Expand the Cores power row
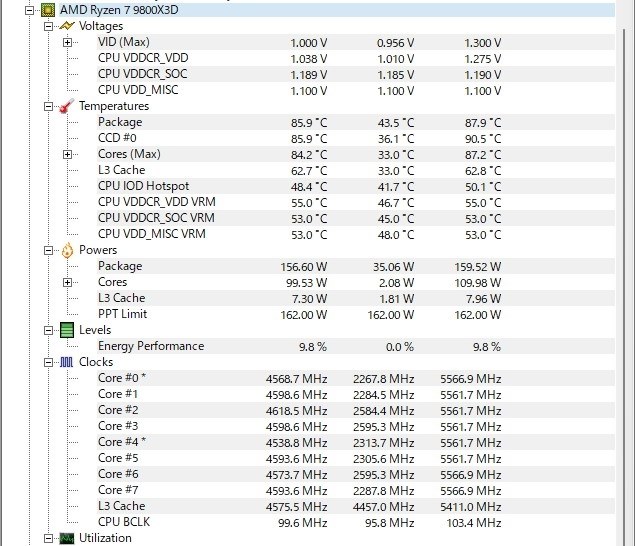635x546 pixels. pyautogui.click(x=68, y=282)
